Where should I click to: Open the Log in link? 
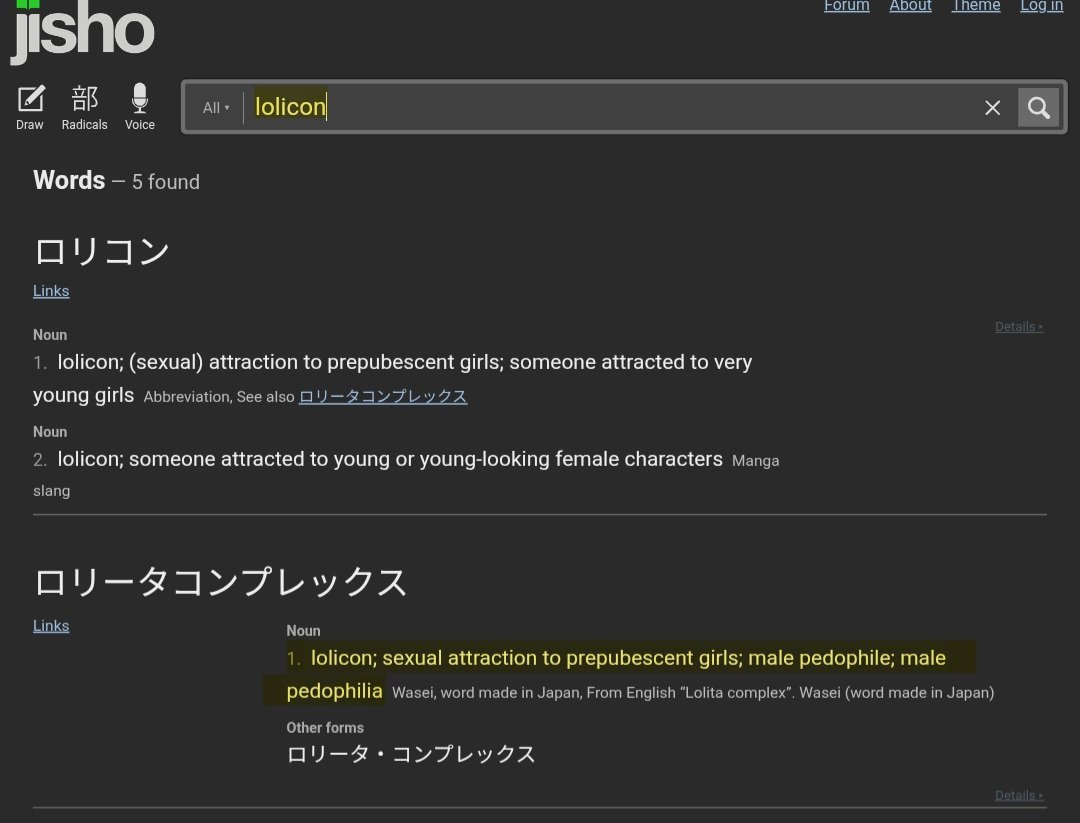pyautogui.click(x=1041, y=6)
